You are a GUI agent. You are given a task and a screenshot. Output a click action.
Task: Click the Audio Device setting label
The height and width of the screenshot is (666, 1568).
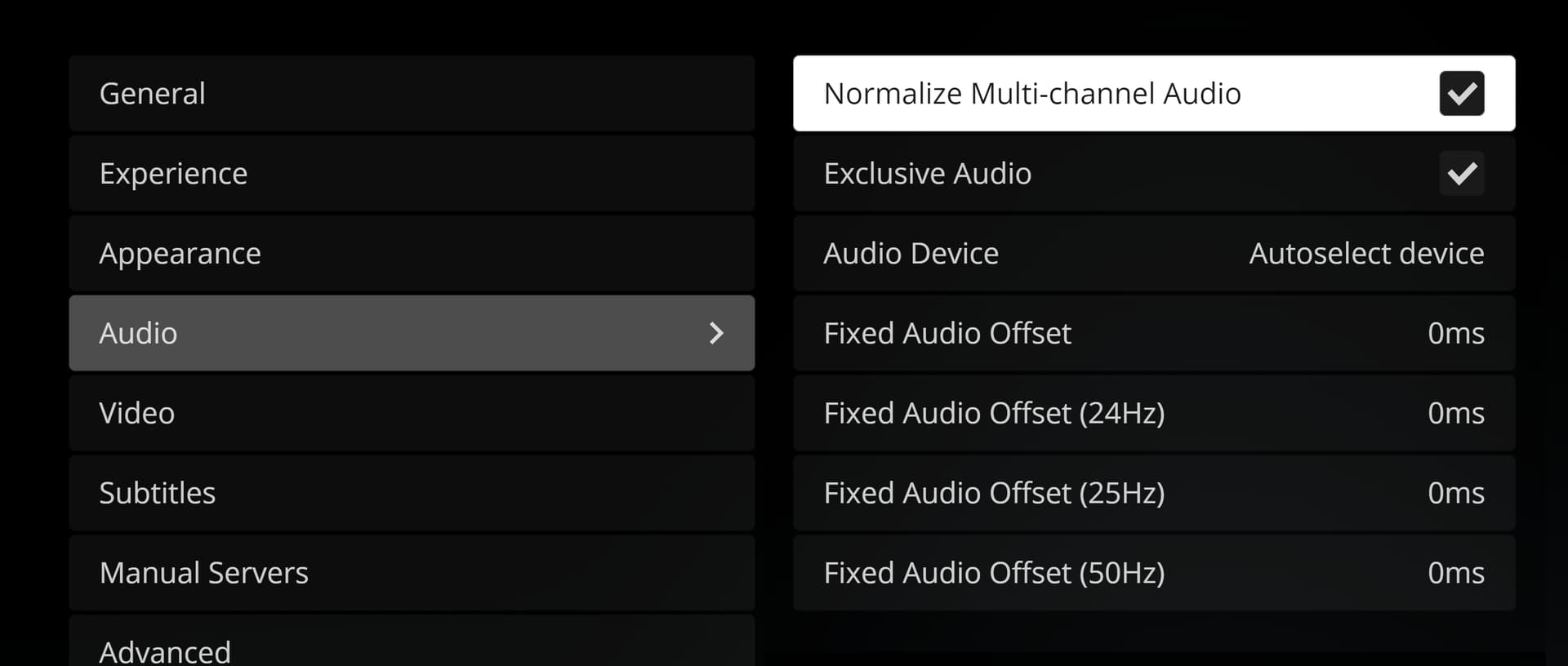point(911,254)
